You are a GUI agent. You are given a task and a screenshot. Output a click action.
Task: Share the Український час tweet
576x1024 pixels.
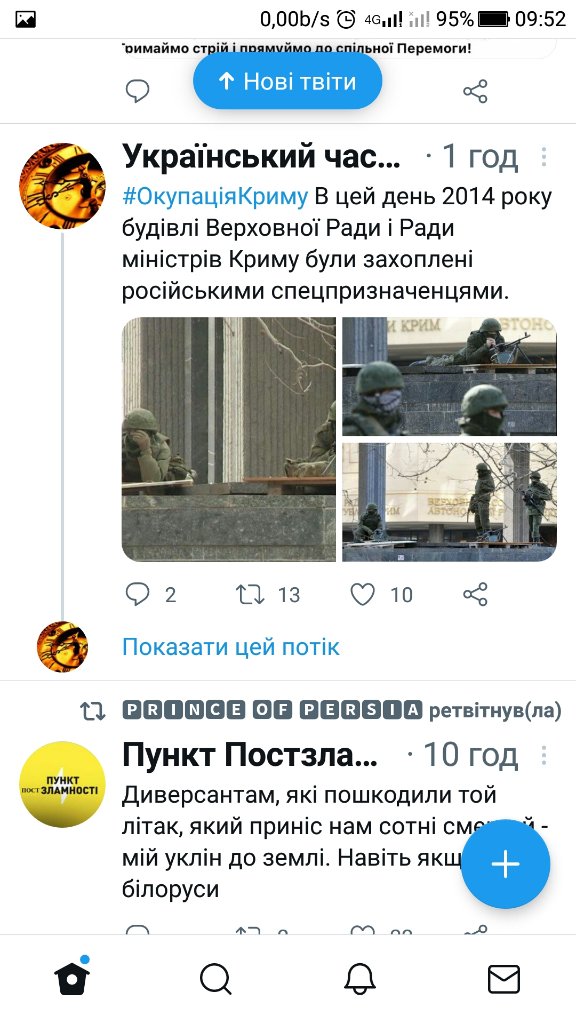click(x=475, y=594)
